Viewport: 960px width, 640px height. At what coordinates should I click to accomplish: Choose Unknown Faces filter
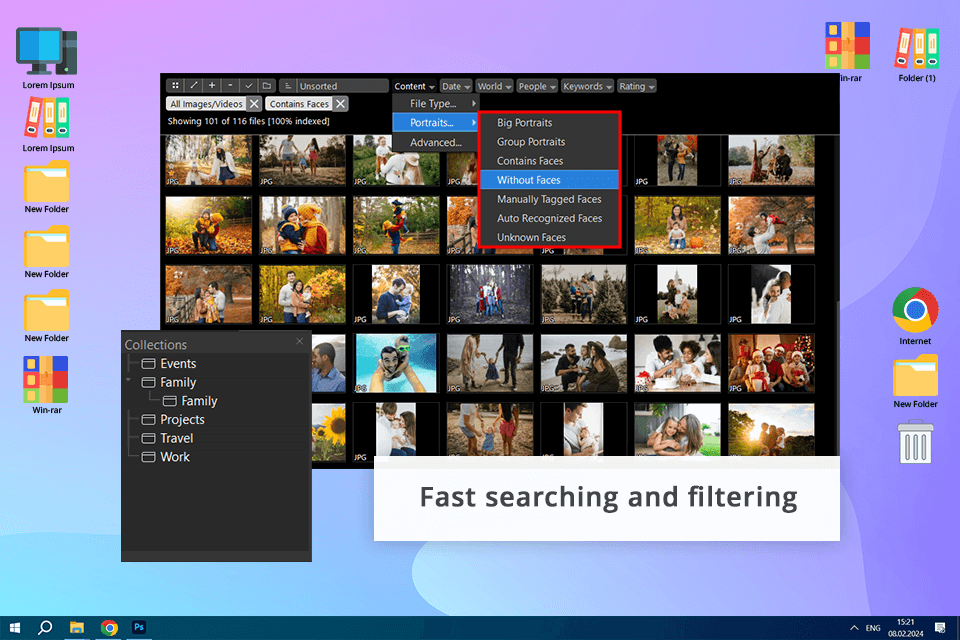tap(549, 237)
